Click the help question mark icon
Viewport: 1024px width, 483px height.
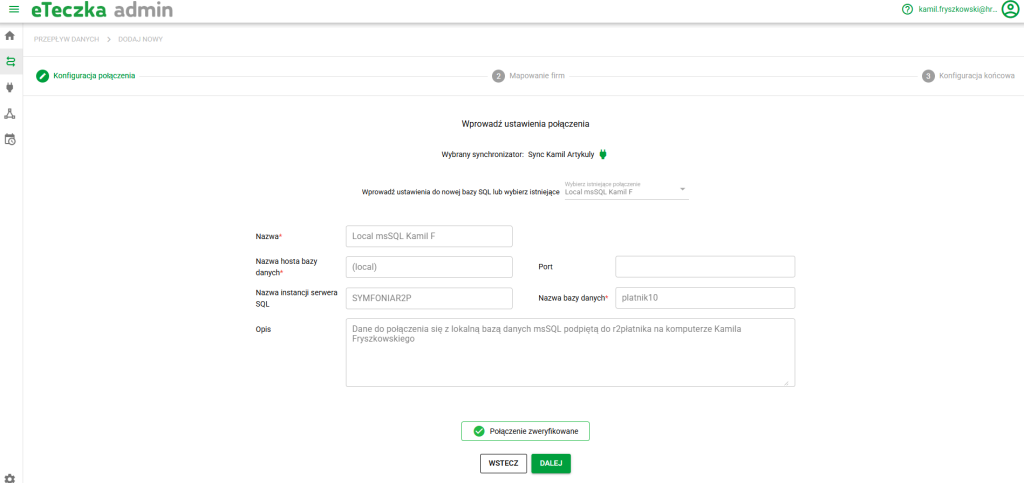[x=907, y=10]
